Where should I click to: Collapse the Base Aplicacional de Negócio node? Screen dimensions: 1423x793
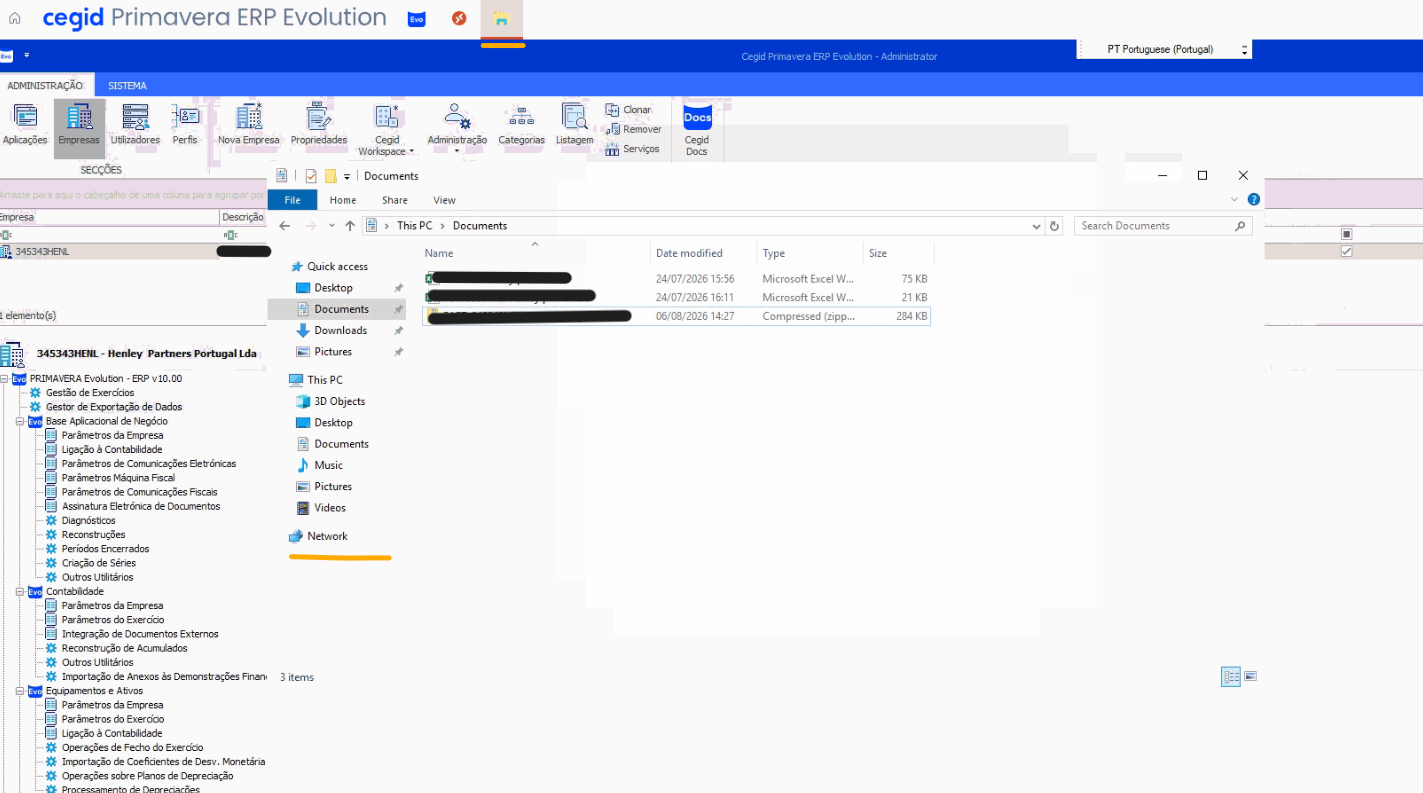click(x=20, y=421)
